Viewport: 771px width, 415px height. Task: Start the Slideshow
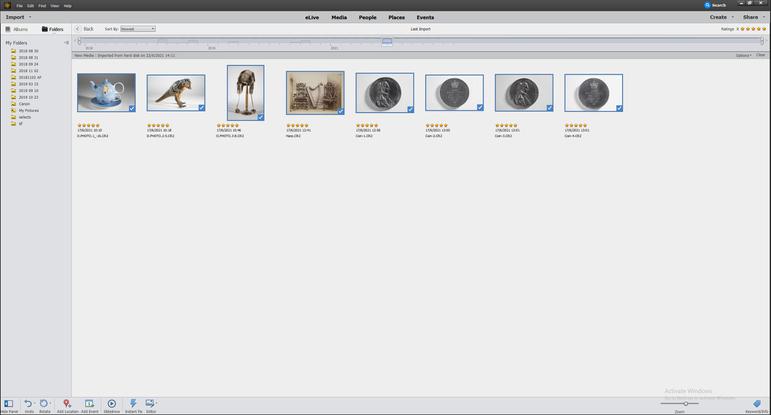click(x=111, y=404)
